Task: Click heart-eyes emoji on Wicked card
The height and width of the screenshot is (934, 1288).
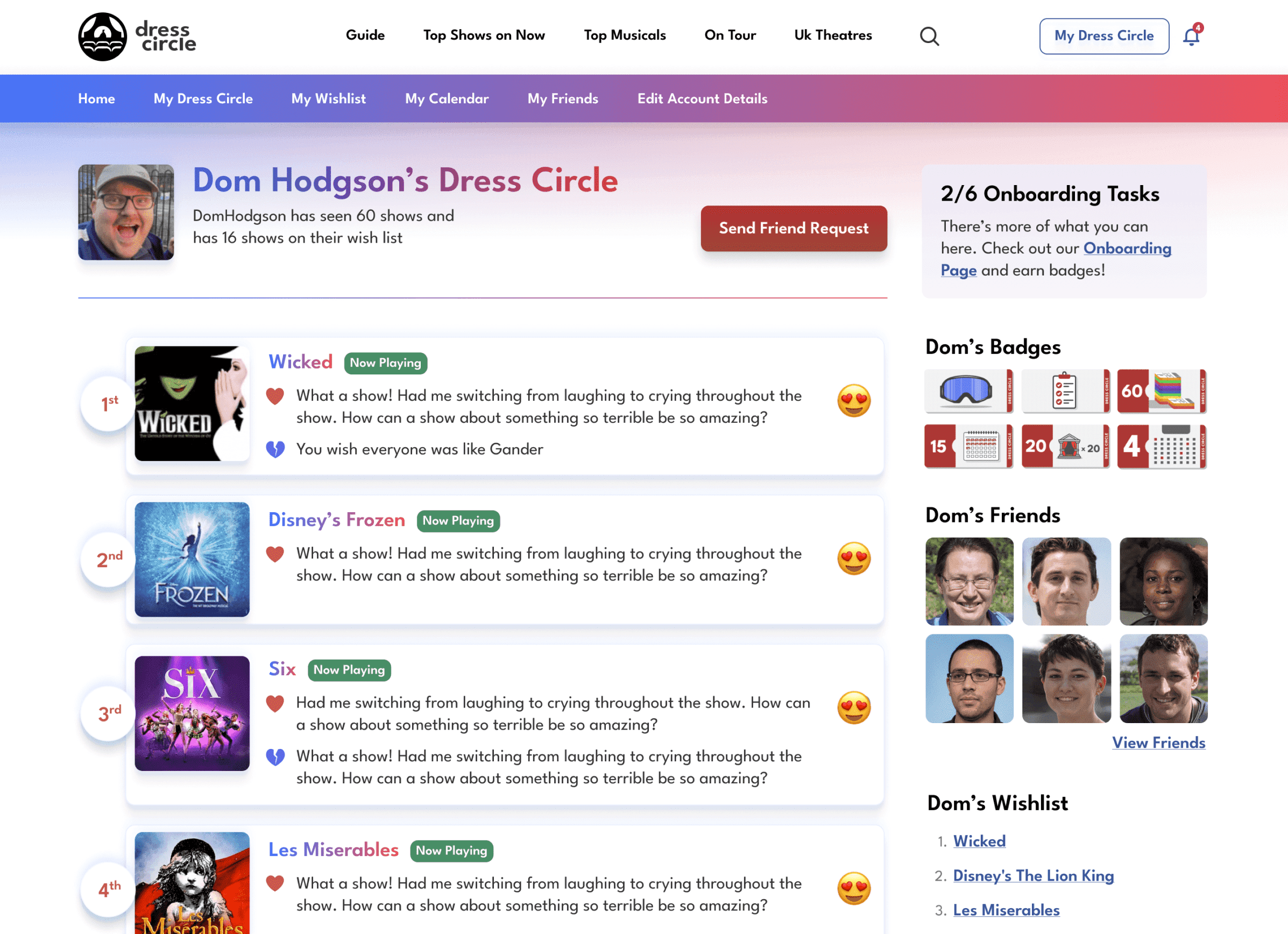Action: pos(853,400)
